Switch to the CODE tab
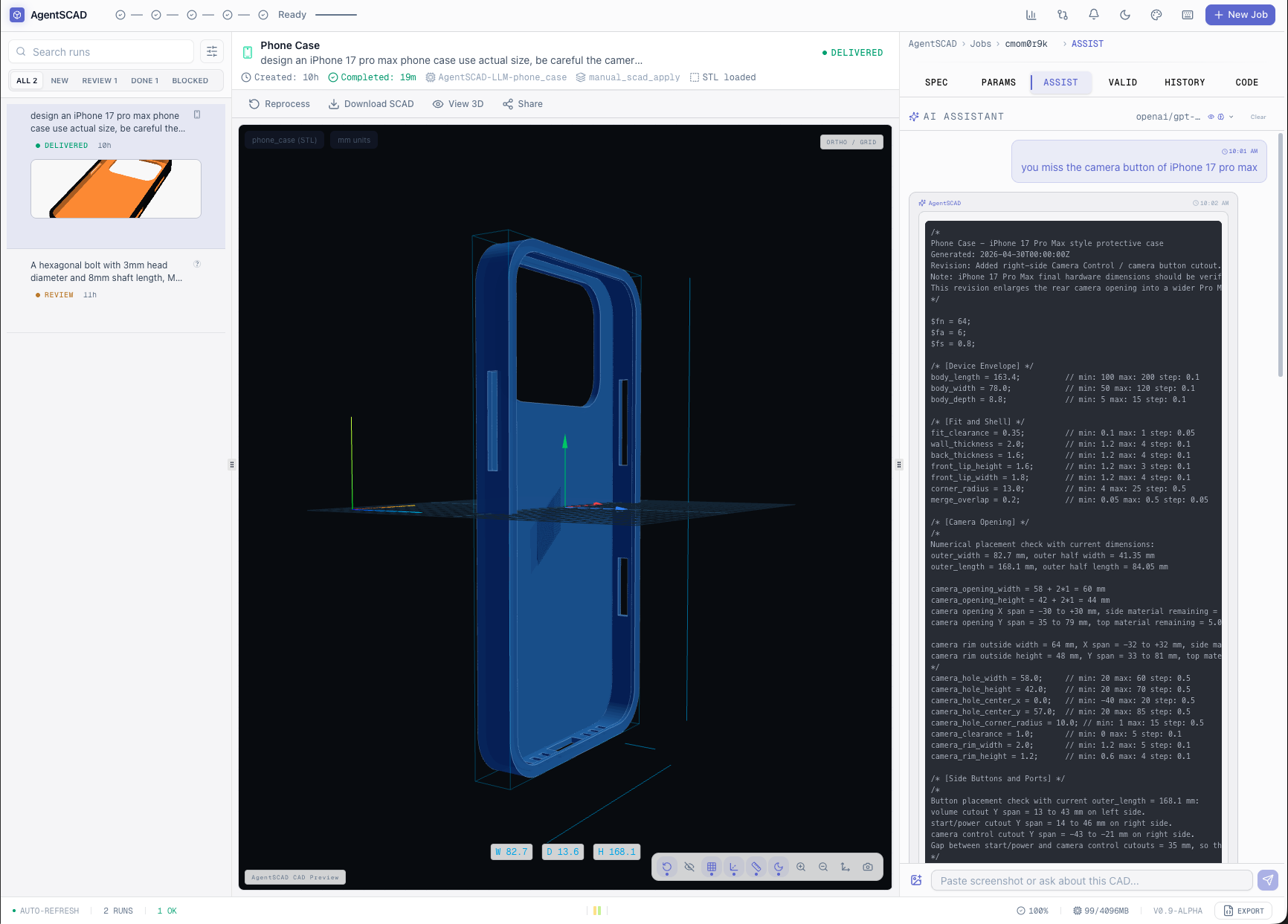The height and width of the screenshot is (924, 1288). (1246, 83)
